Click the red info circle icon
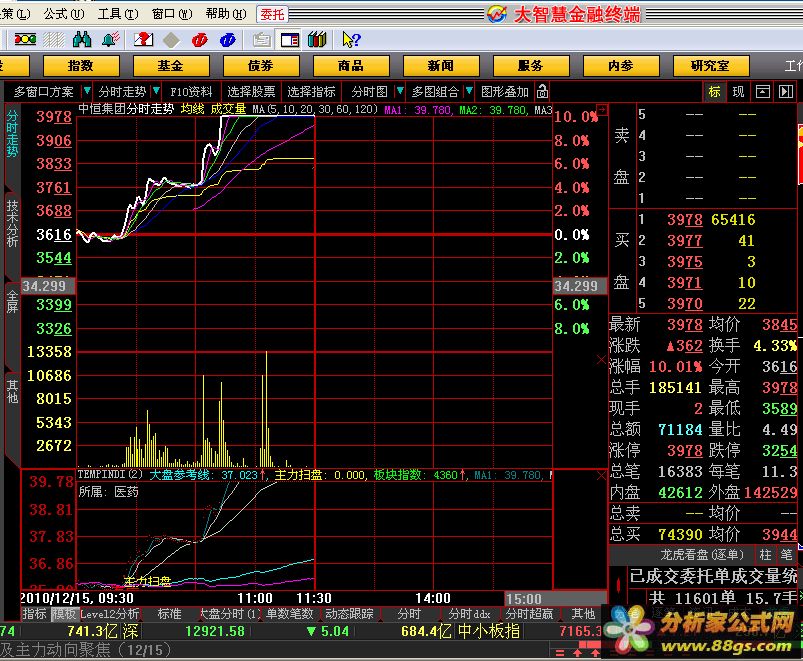 199,40
